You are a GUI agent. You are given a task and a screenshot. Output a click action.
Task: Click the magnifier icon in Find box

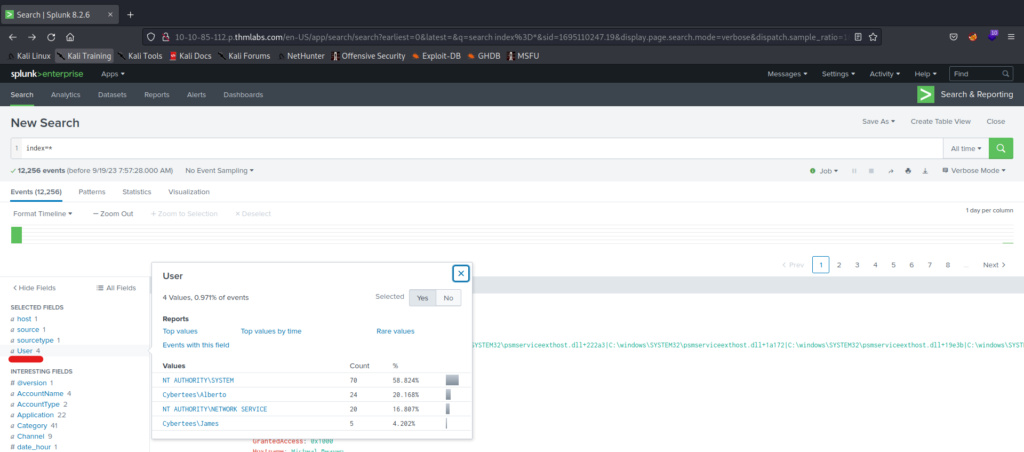click(x=1006, y=74)
